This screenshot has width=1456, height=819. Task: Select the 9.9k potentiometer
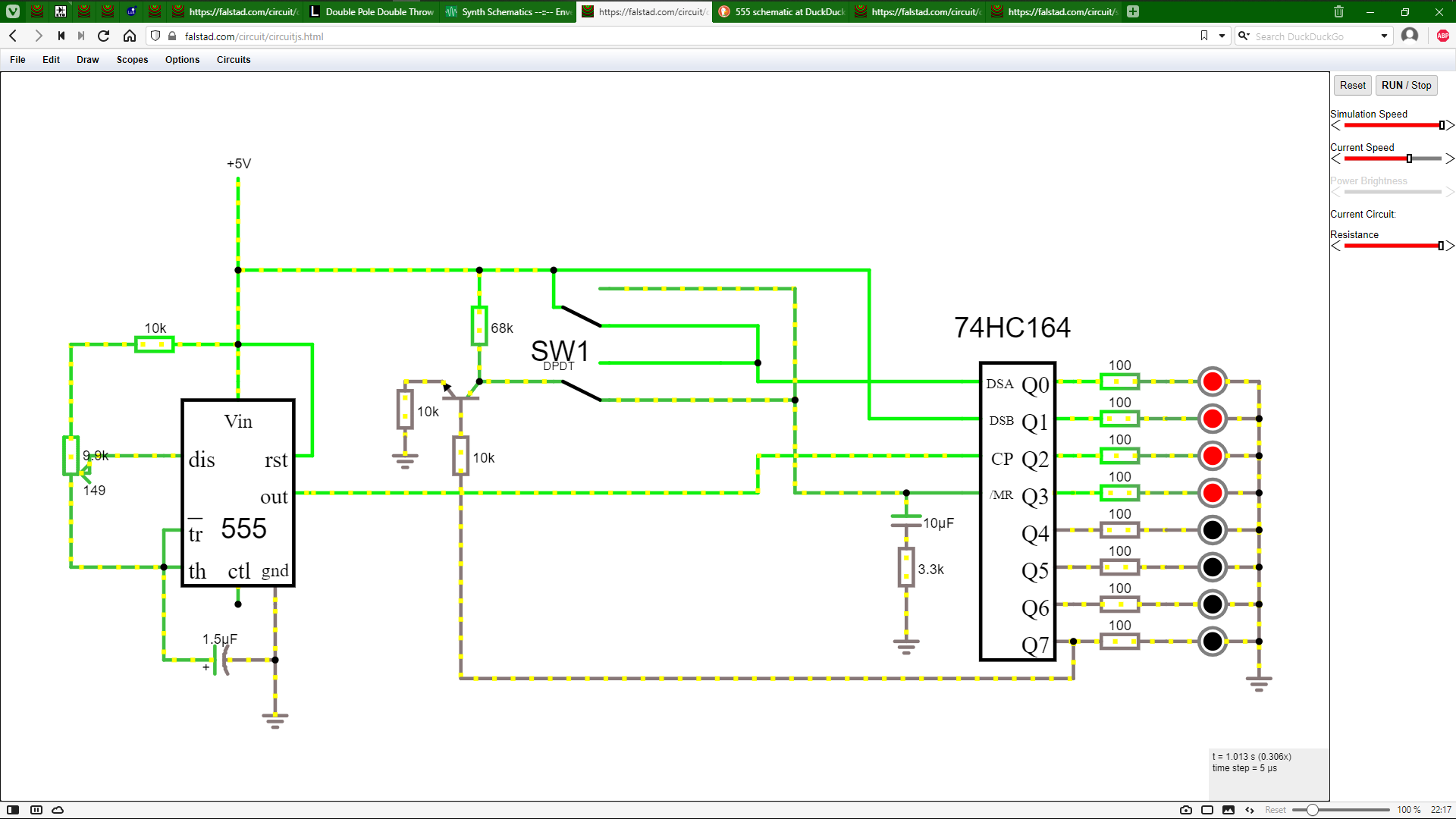point(71,456)
